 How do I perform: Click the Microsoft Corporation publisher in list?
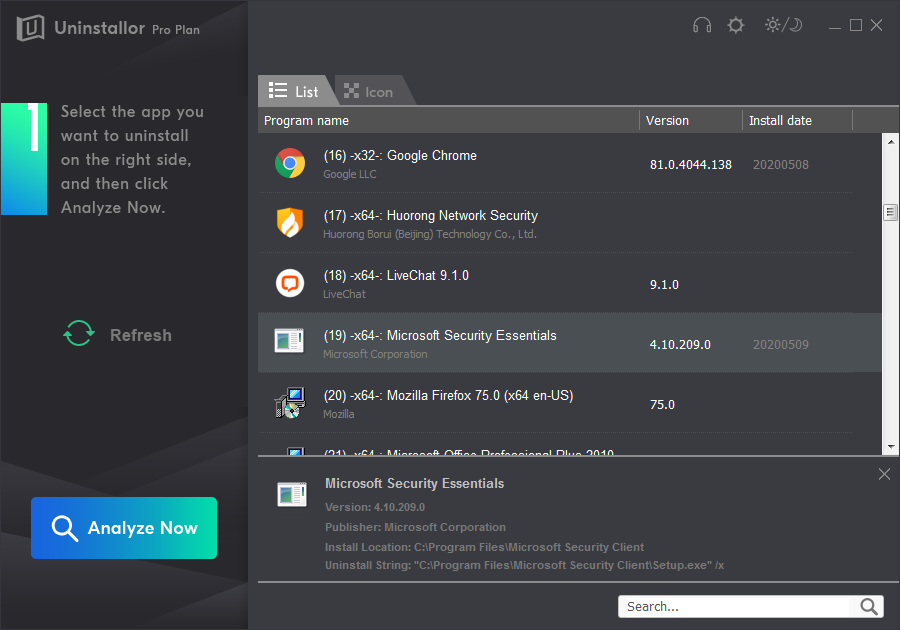pyautogui.click(x=375, y=354)
